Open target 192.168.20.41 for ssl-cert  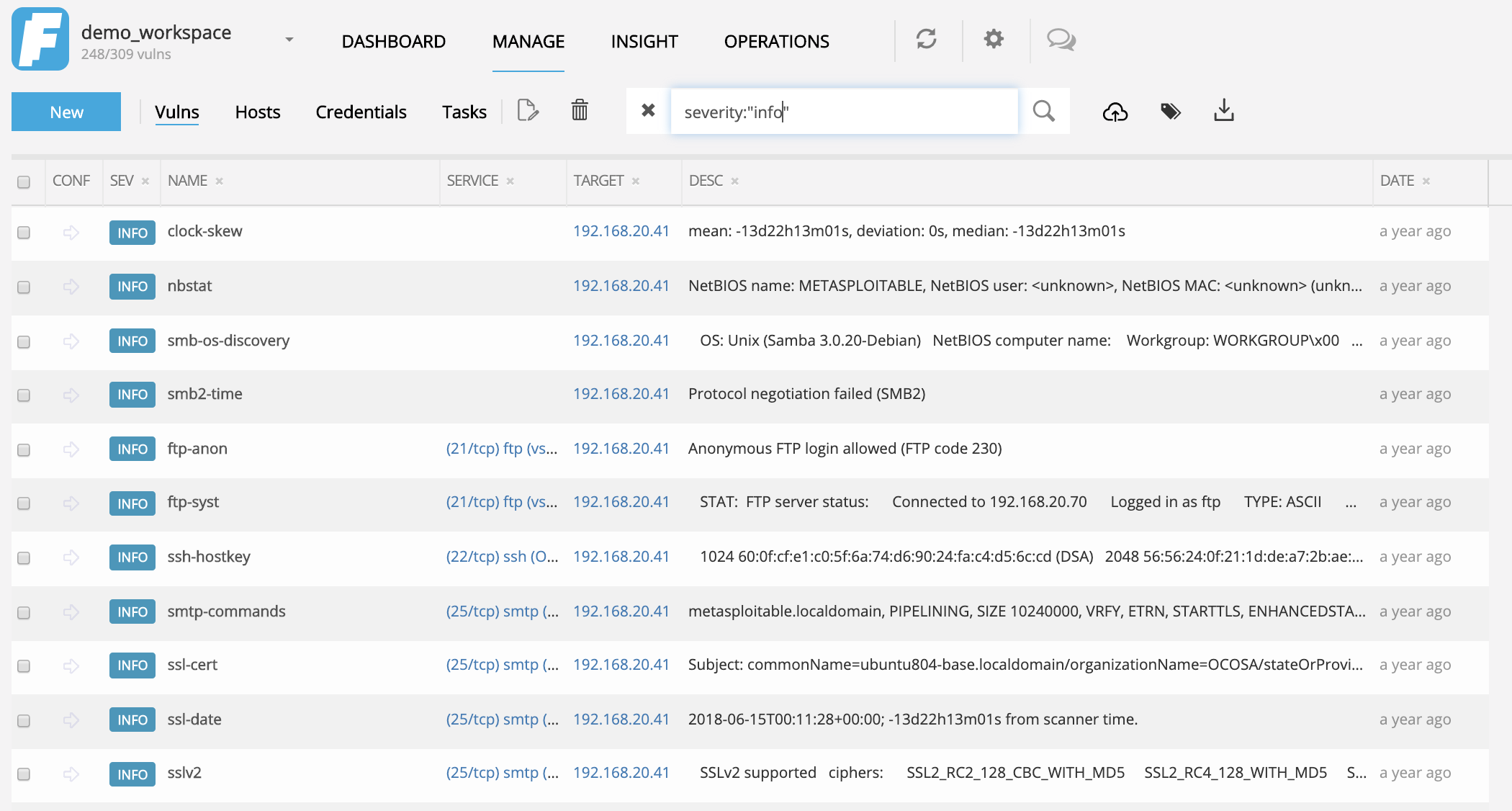(x=621, y=665)
